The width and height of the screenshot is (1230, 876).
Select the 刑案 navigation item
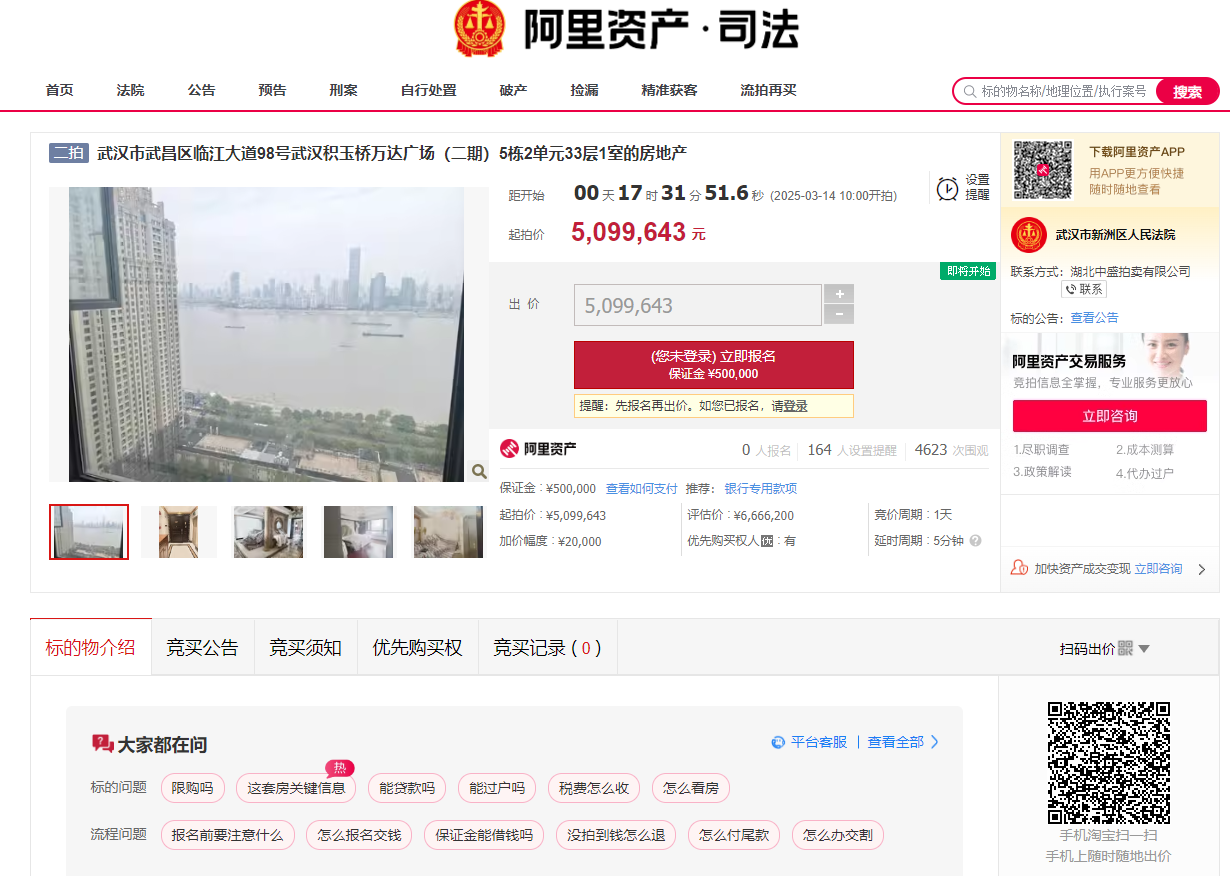coord(344,90)
